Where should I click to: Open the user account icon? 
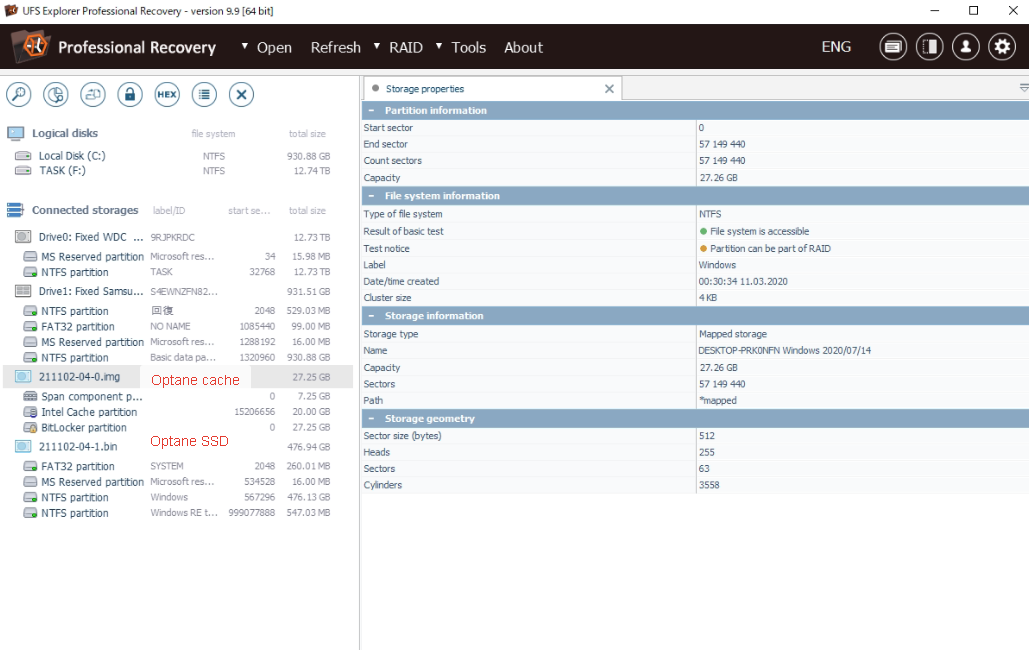[965, 47]
